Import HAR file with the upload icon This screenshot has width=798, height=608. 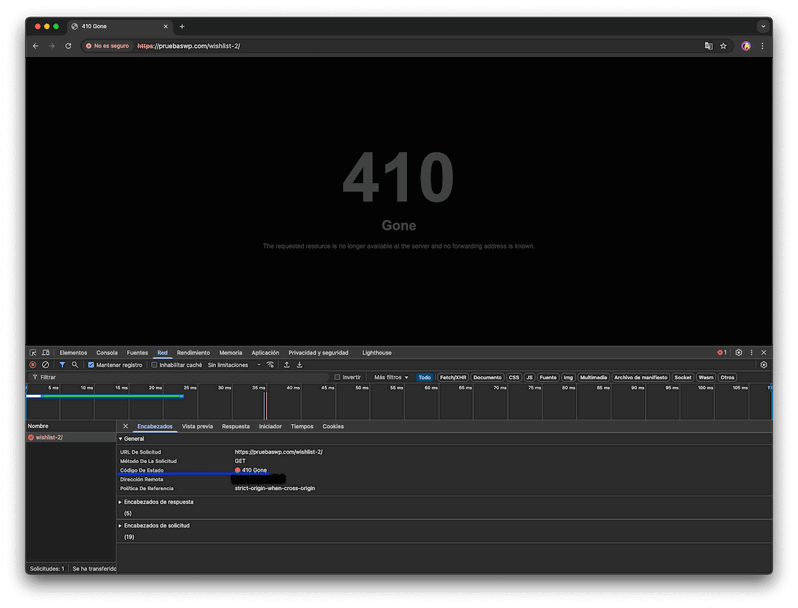click(x=287, y=365)
